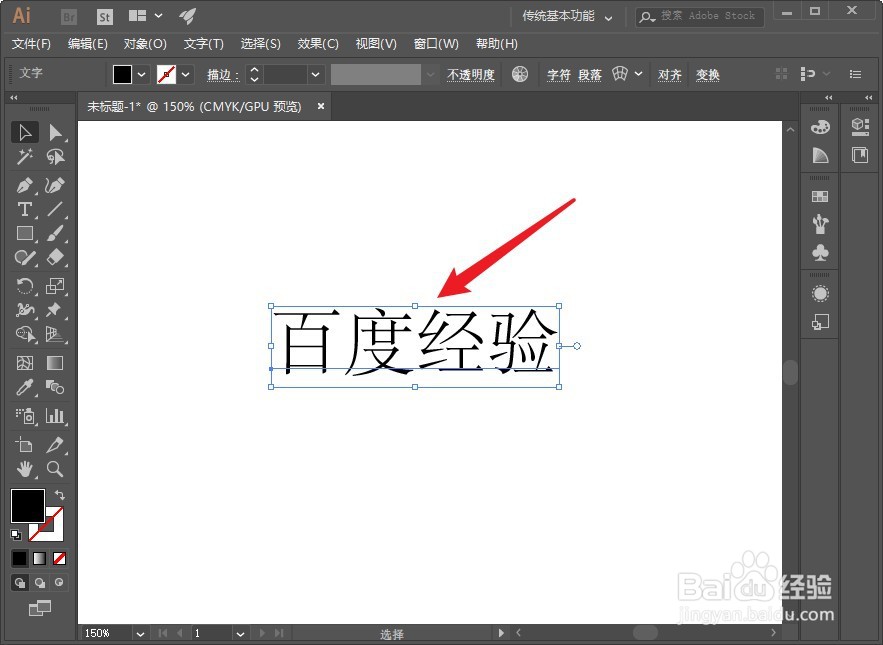The height and width of the screenshot is (645, 883).
Task: Open the Object menu 对象(O)
Action: pyautogui.click(x=145, y=44)
